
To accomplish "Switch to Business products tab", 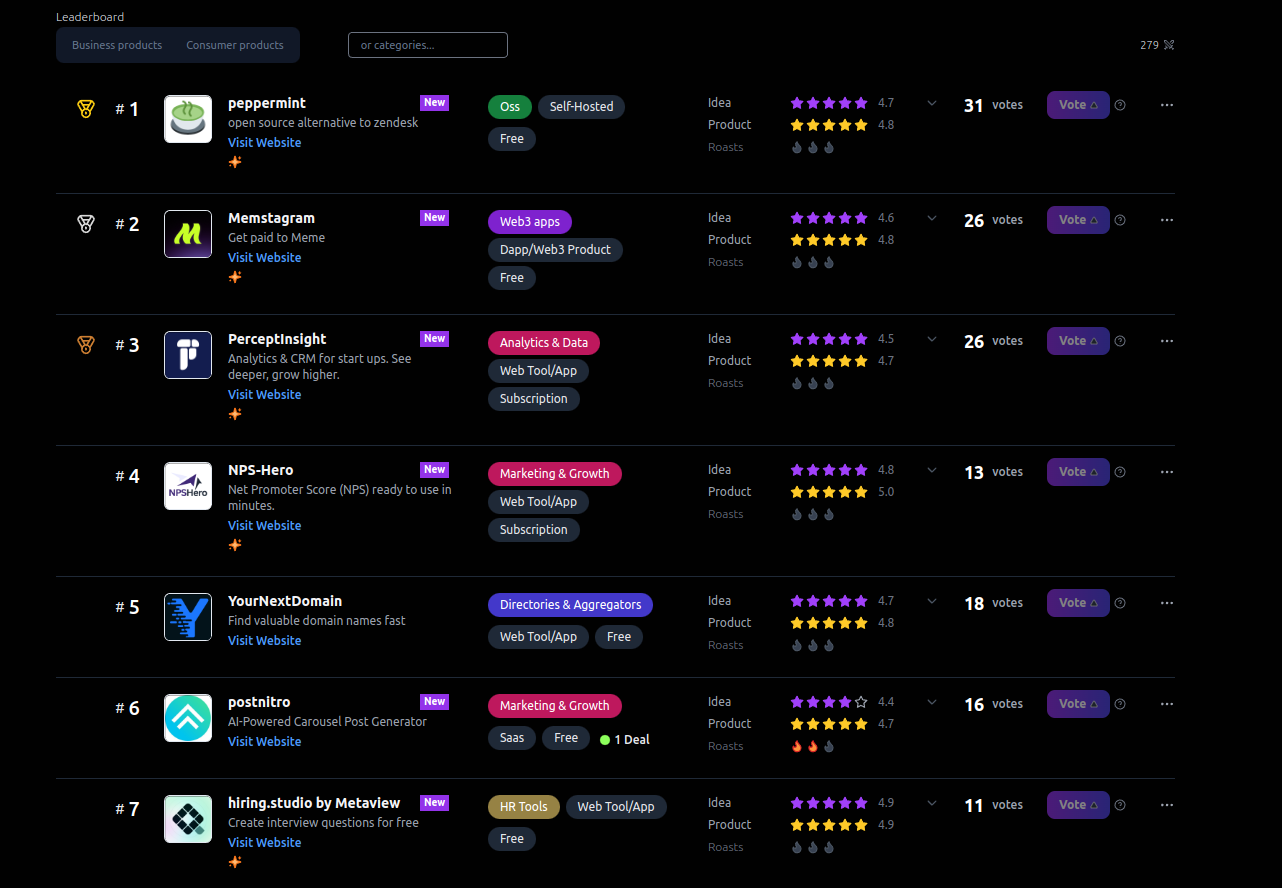I will point(117,45).
